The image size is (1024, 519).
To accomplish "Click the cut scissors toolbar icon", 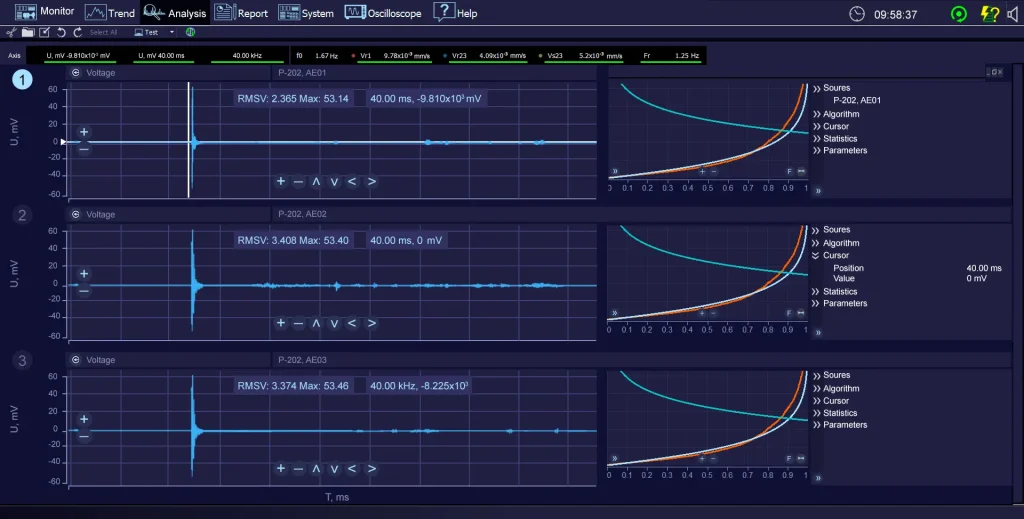I will click(x=11, y=32).
